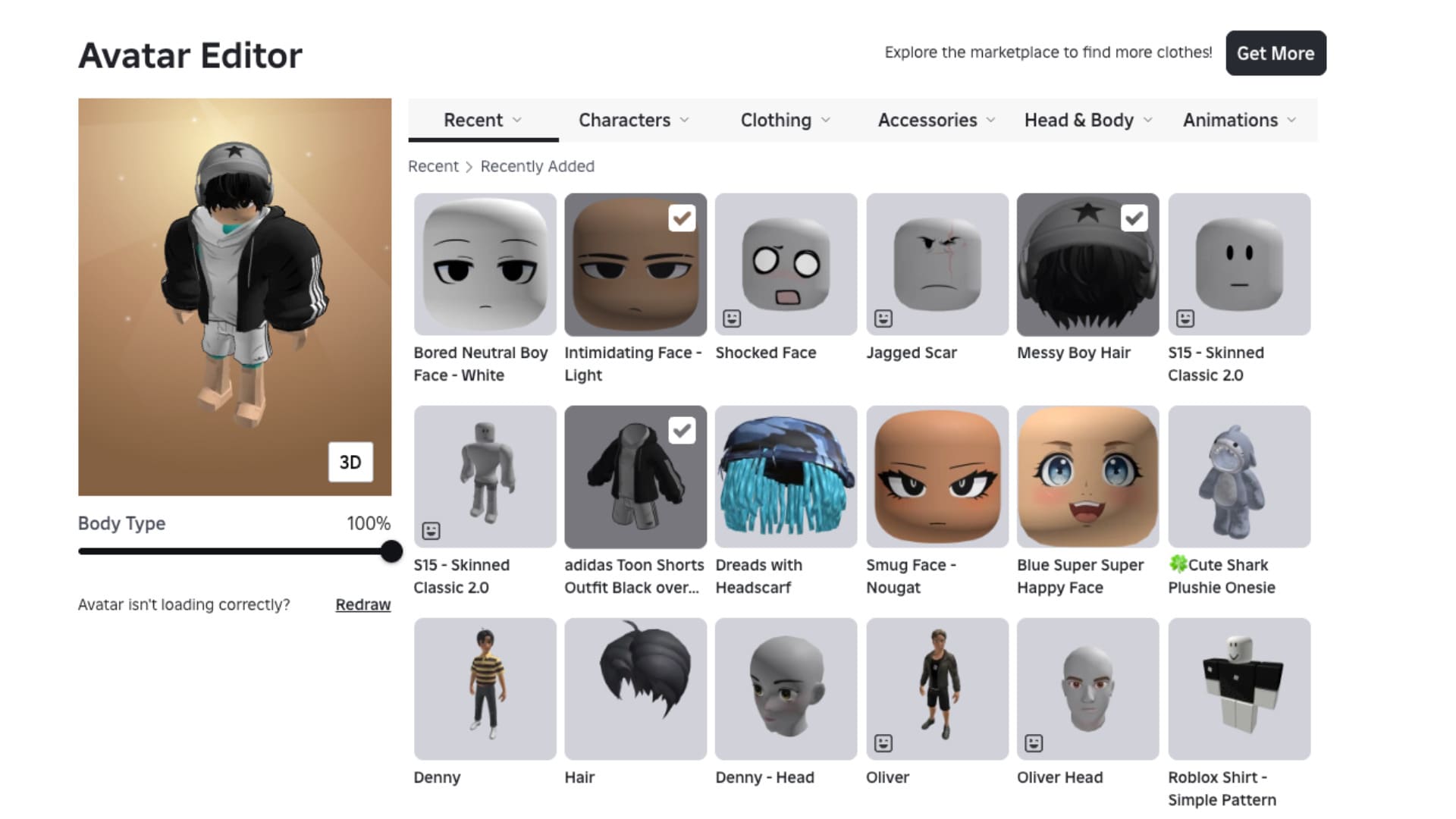1456x819 pixels.
Task: Click the Redraw link
Action: (x=362, y=604)
